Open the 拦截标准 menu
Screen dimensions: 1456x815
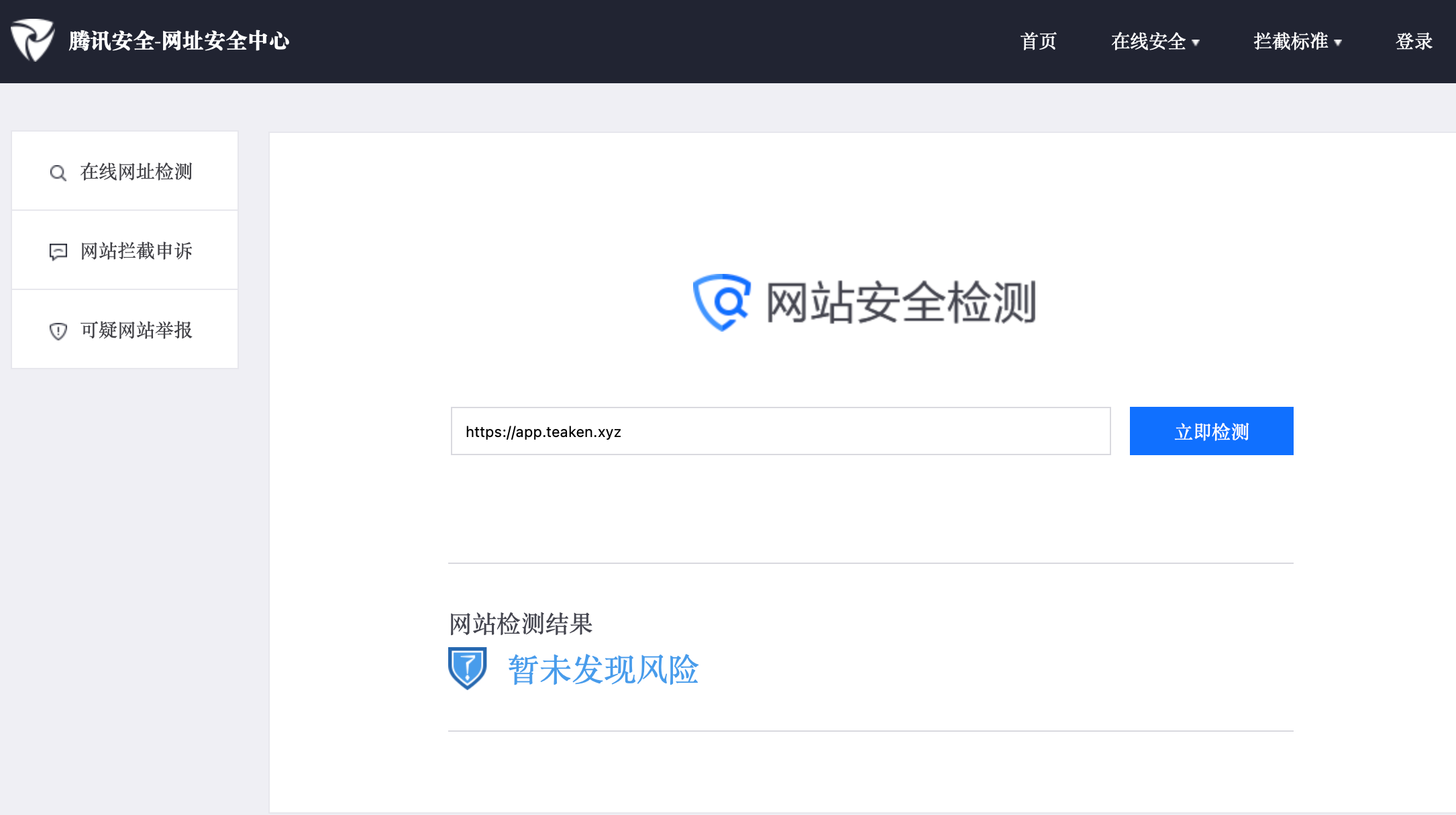pos(1290,42)
